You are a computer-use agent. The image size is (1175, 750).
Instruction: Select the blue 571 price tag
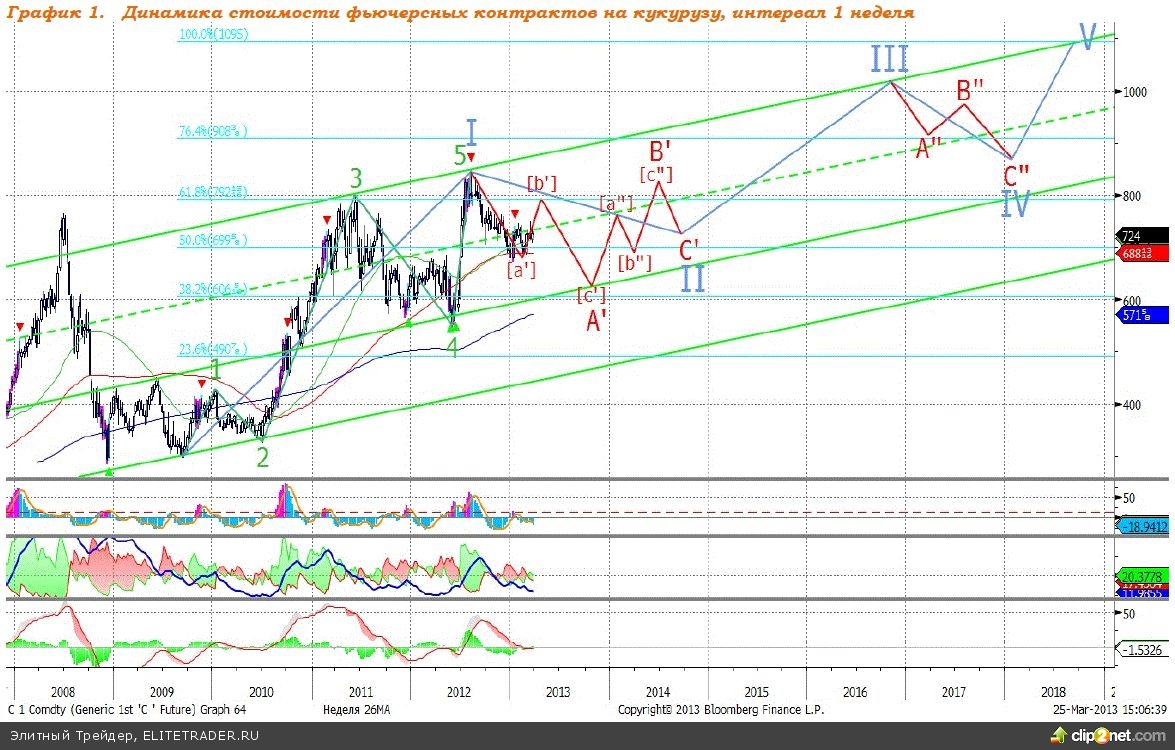coord(1142,315)
